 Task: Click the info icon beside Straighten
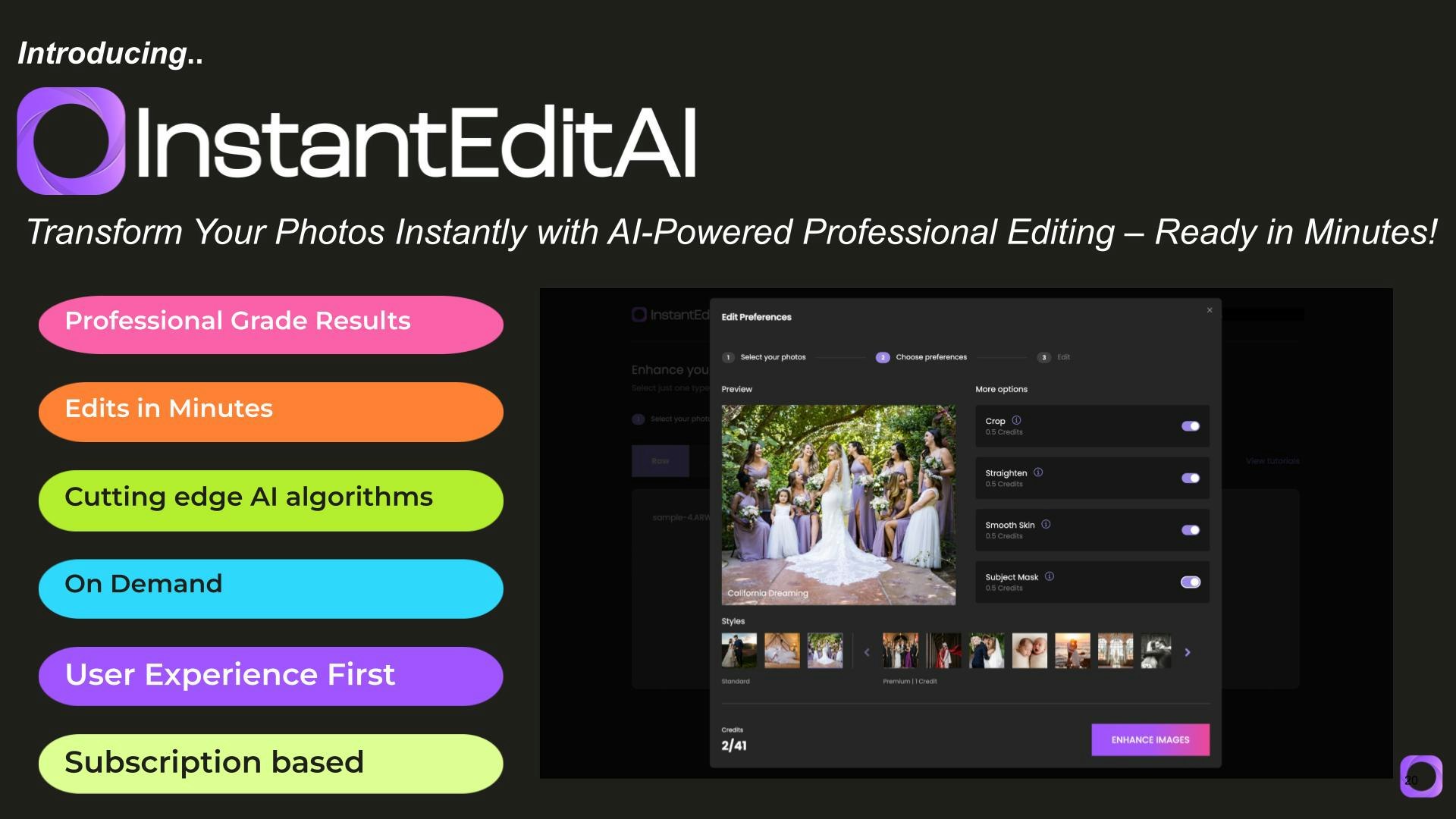coord(1038,472)
